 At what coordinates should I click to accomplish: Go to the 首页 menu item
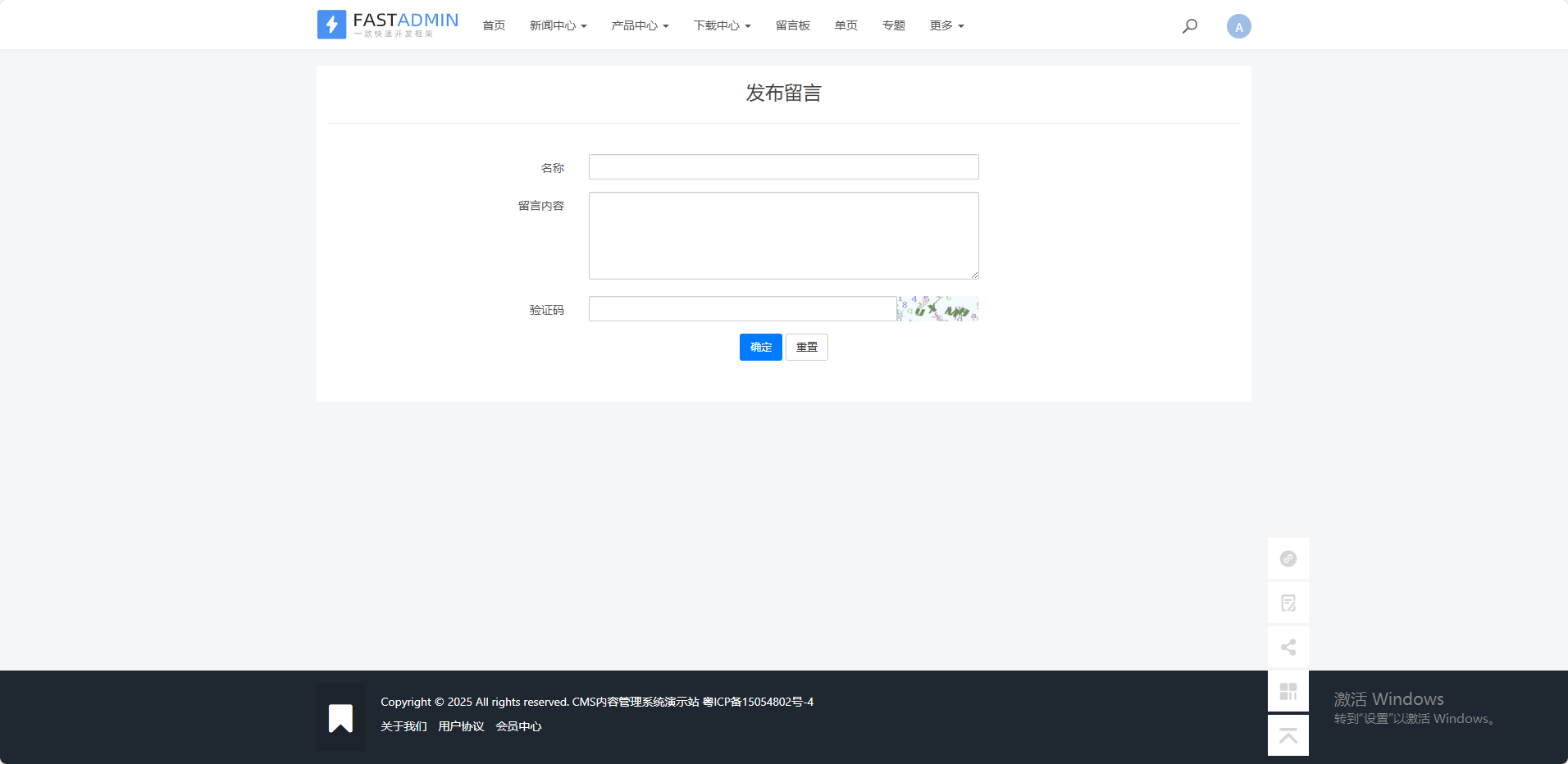494,26
